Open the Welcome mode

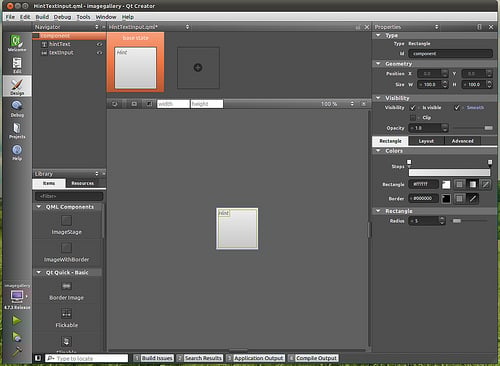coord(17,43)
